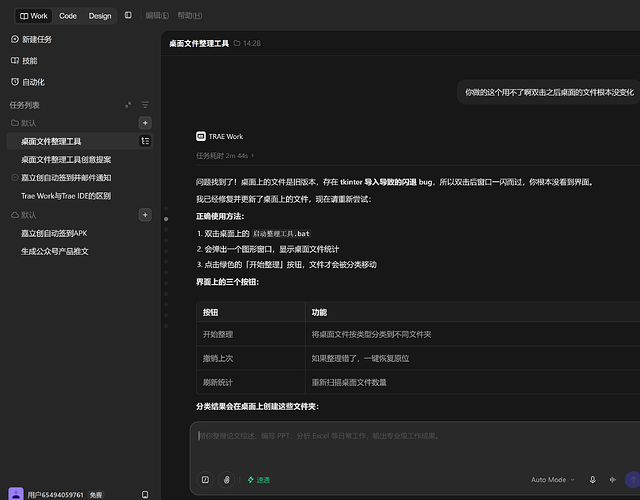Click the 启动整理工具.bat inline code
Viewport: 640px width, 500px height.
(281, 233)
